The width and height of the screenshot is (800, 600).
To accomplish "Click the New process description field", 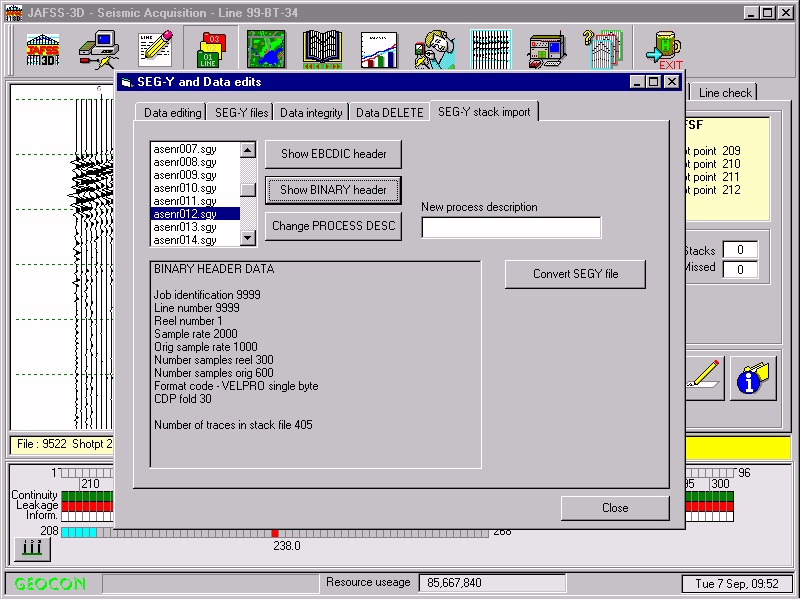I will 511,228.
